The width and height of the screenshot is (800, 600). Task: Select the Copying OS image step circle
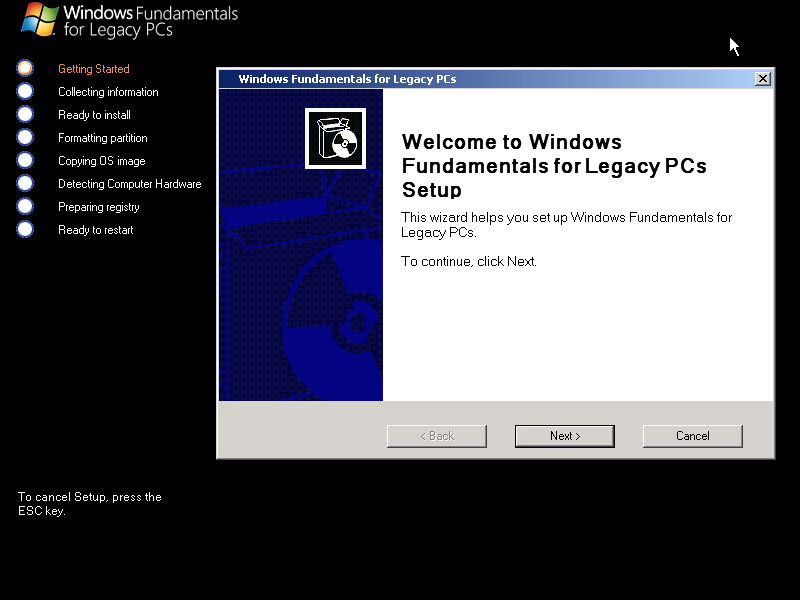coord(25,160)
